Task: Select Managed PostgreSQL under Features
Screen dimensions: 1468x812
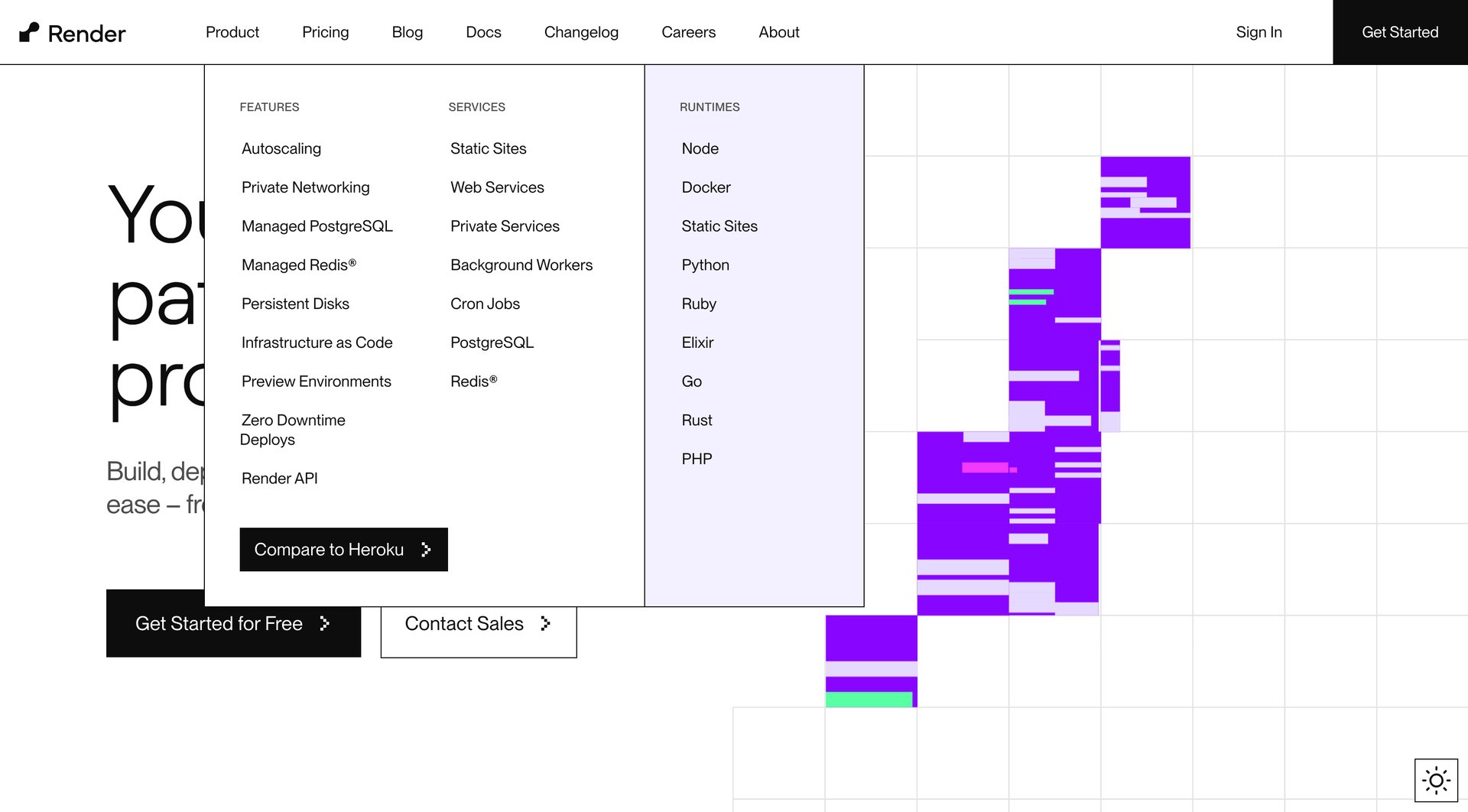Action: pos(317,226)
